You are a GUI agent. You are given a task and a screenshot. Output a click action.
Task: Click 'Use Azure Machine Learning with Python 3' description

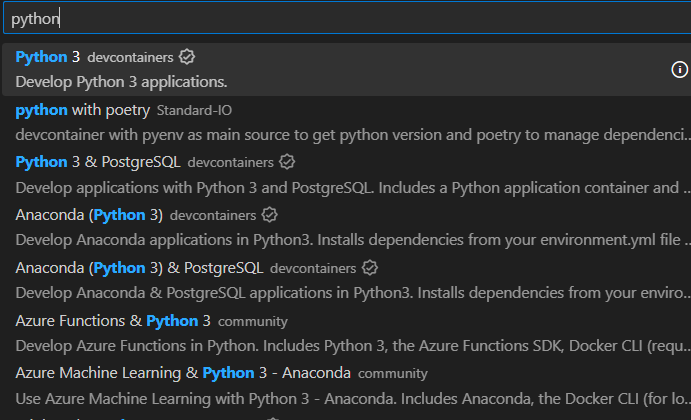tap(353, 399)
